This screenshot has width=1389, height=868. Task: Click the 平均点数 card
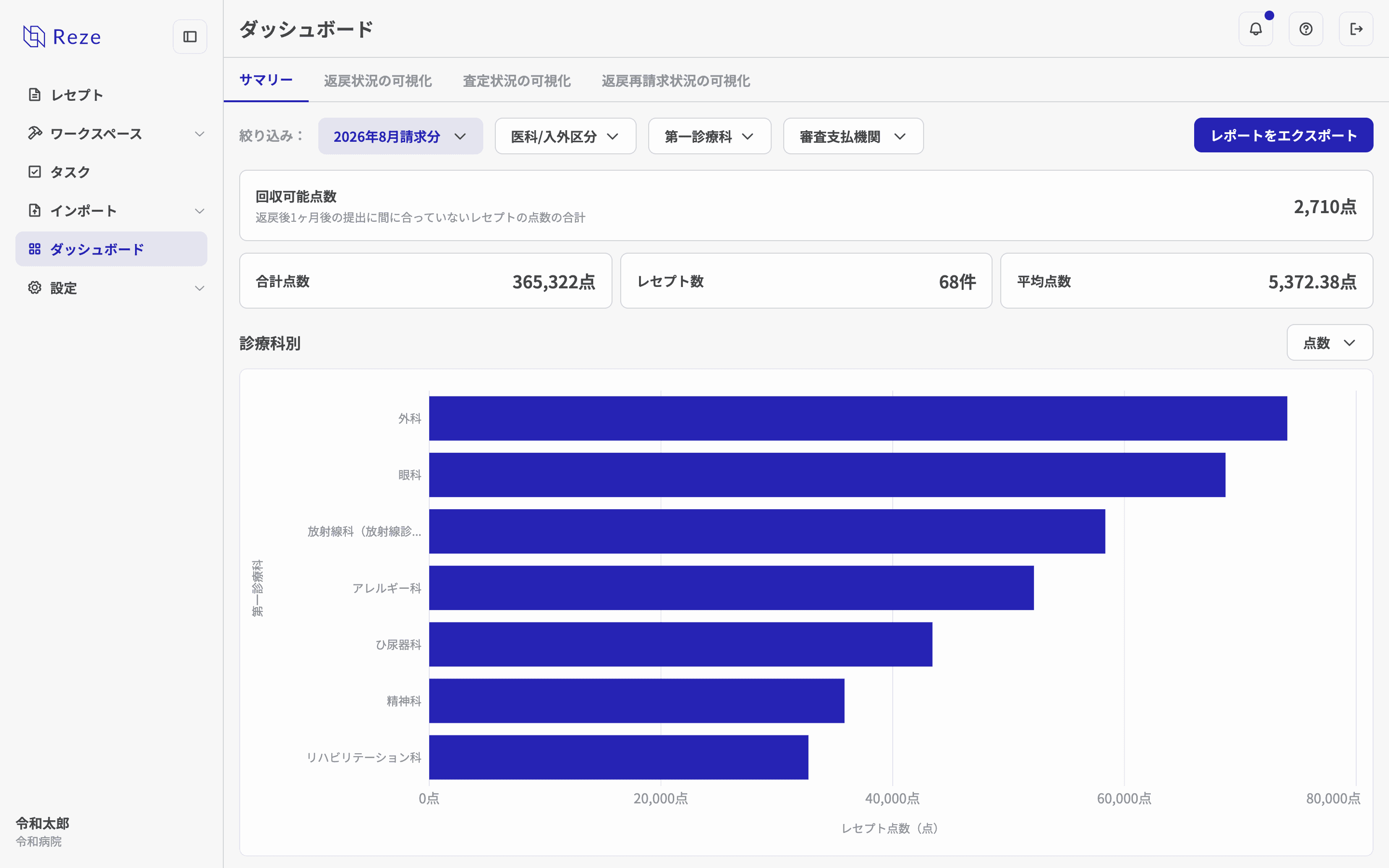[1186, 281]
